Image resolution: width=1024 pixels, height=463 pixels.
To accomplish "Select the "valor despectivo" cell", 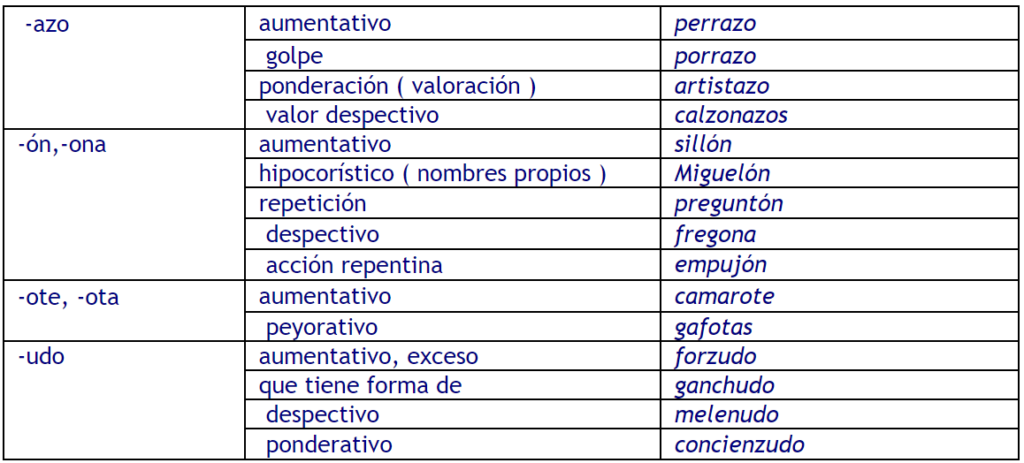I will [352, 115].
